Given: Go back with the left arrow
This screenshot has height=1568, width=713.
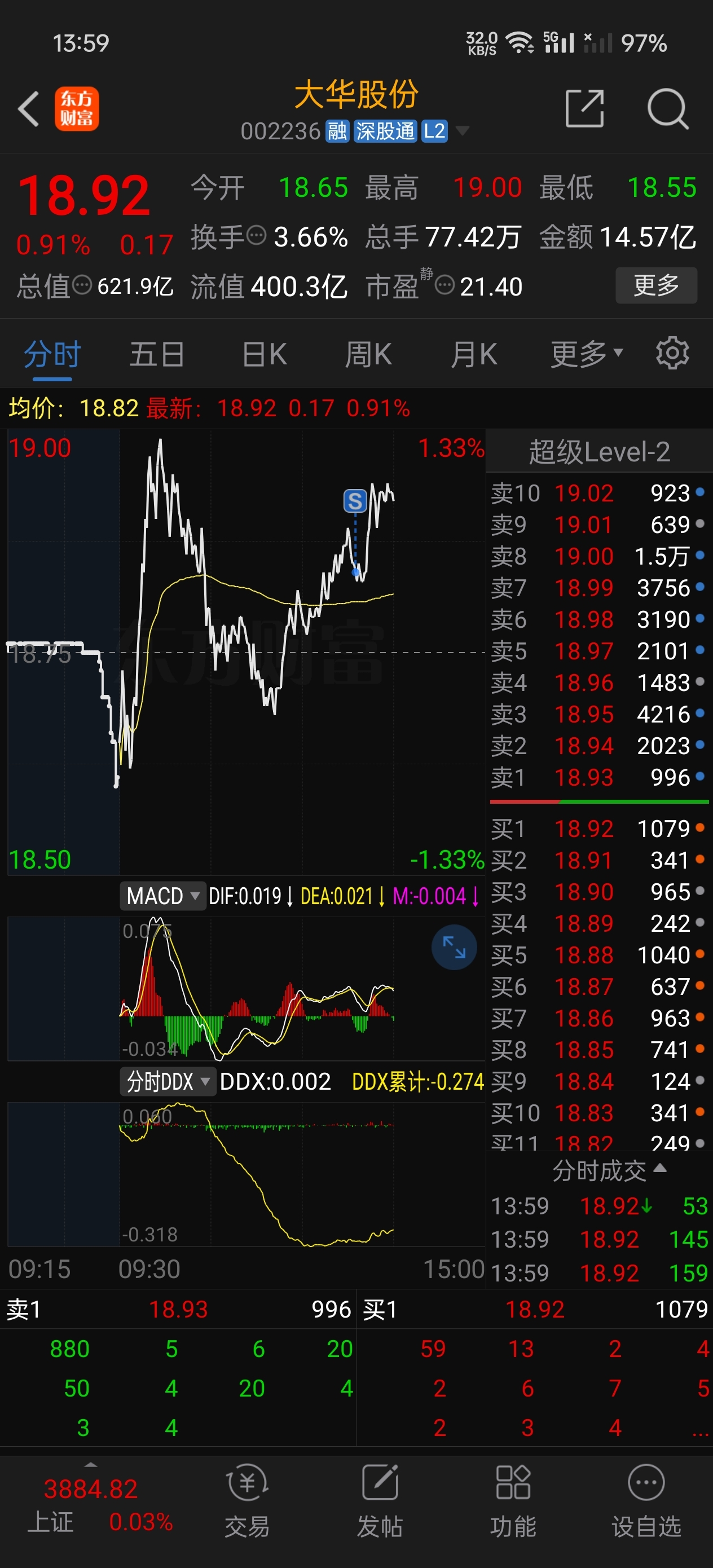Looking at the screenshot, I should [28, 109].
